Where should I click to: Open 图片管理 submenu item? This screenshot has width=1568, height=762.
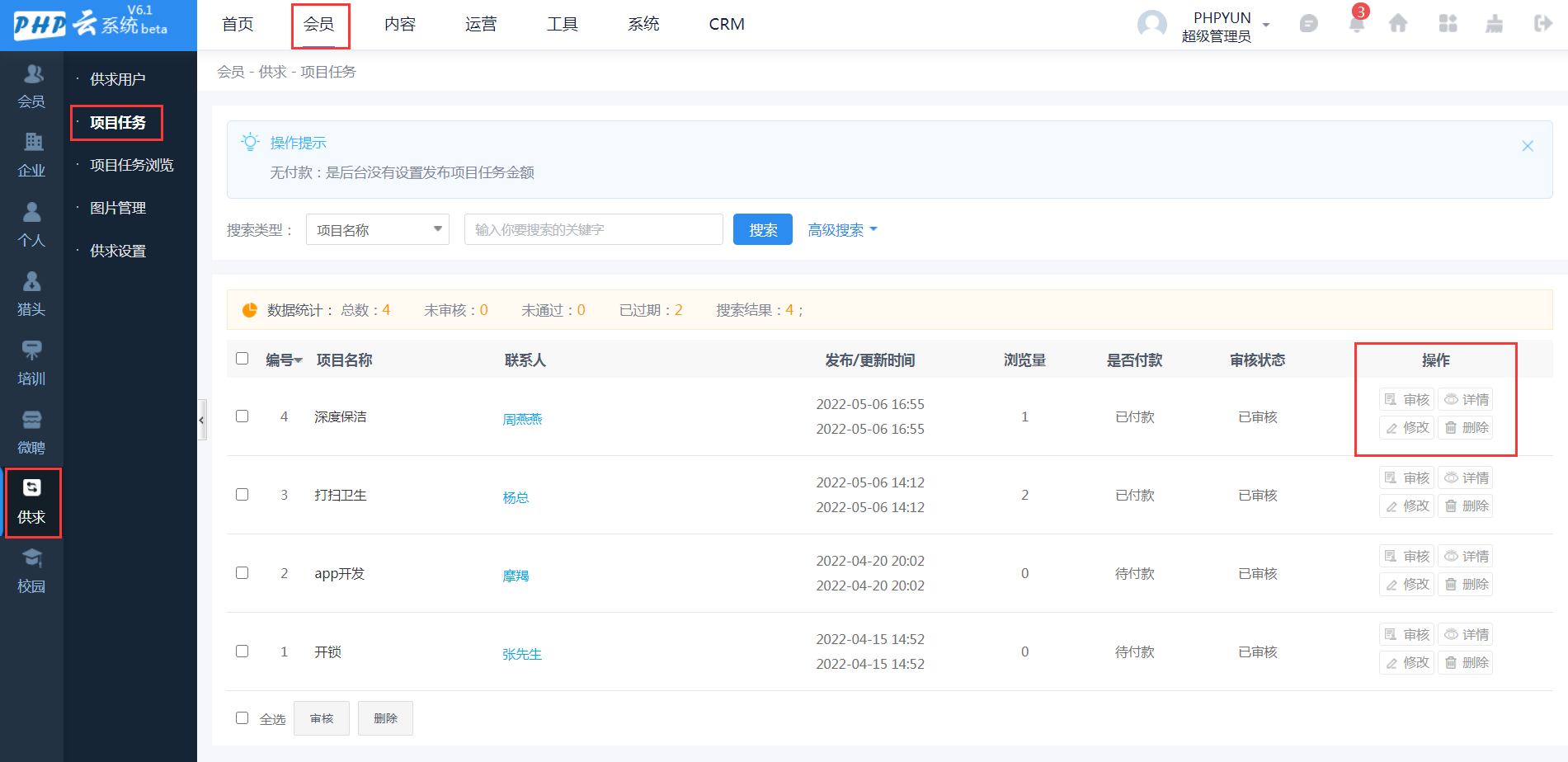click(118, 208)
